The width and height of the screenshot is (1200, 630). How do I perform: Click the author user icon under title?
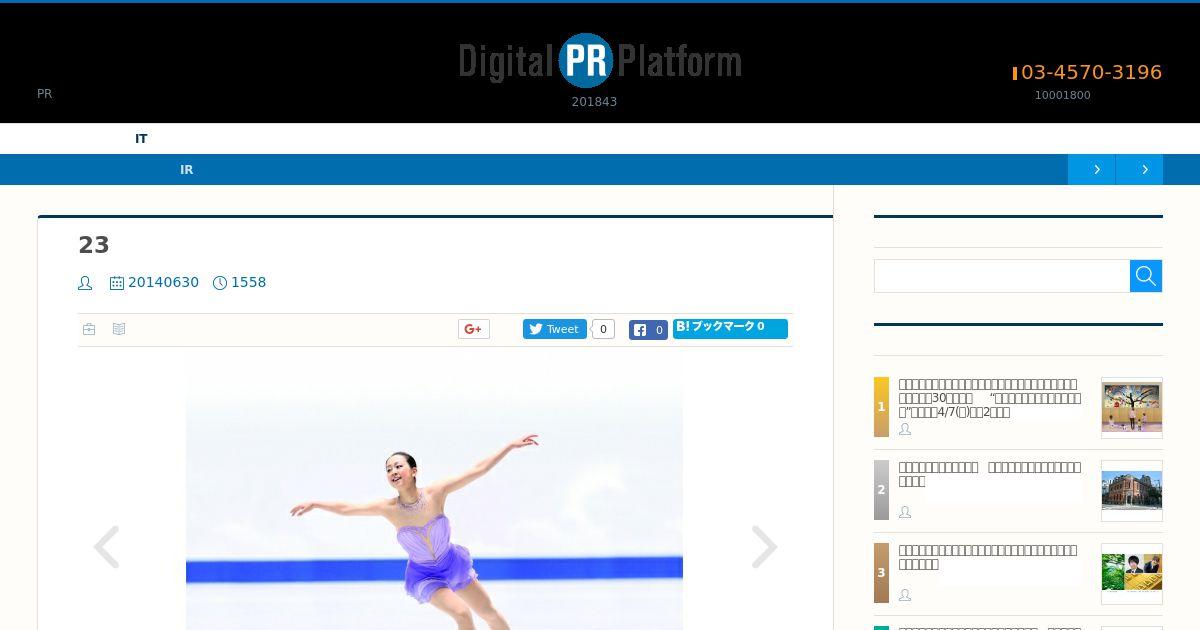(85, 283)
